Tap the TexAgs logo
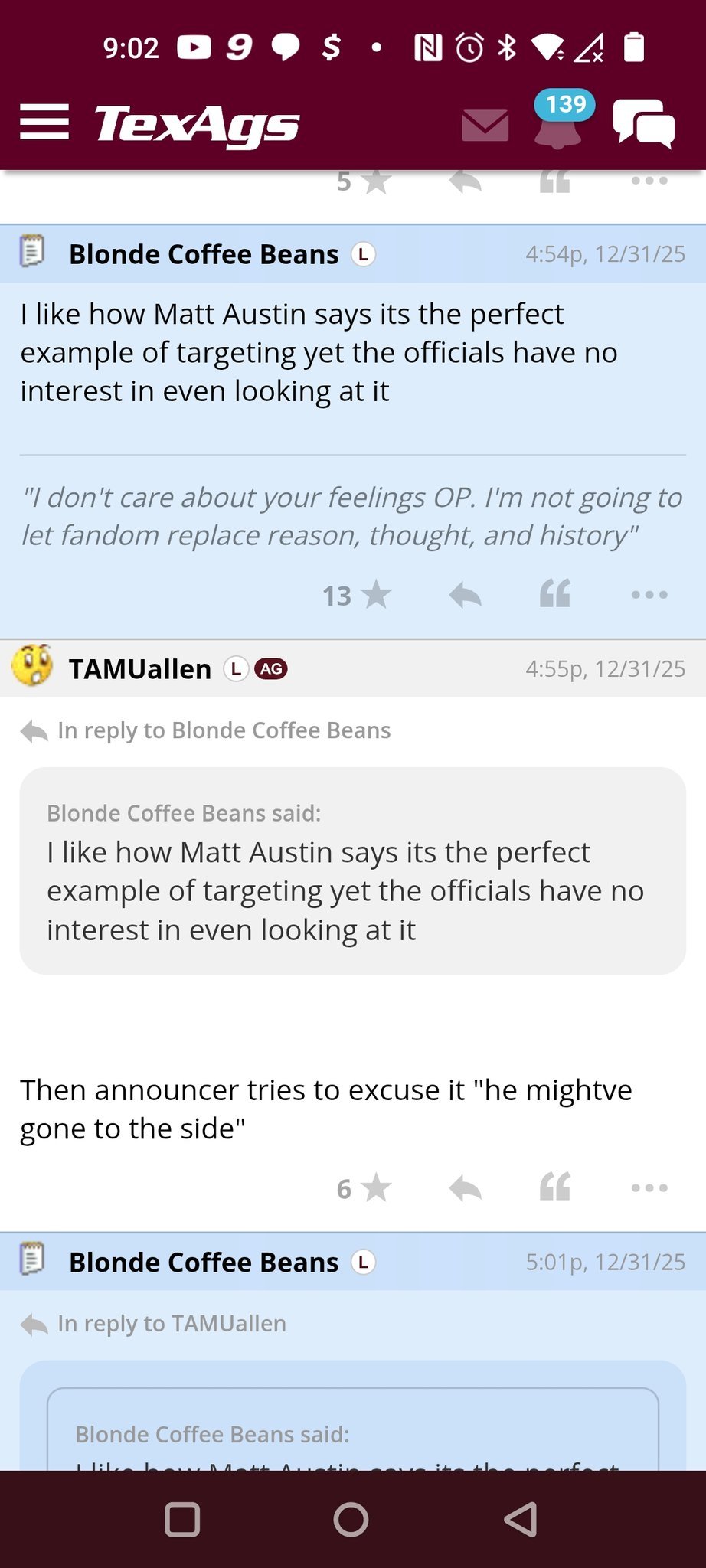 (x=197, y=125)
